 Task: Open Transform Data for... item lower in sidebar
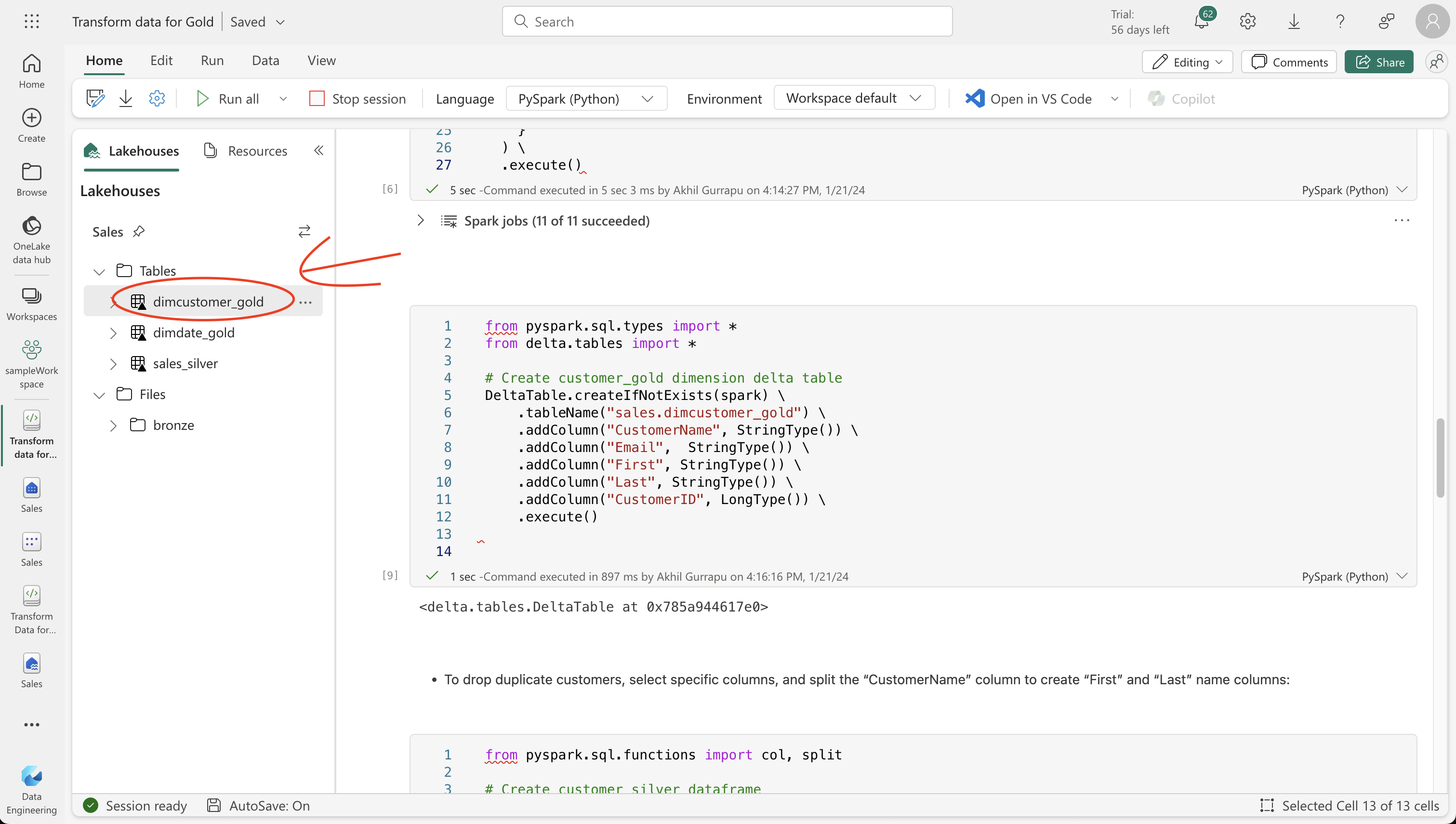point(32,610)
